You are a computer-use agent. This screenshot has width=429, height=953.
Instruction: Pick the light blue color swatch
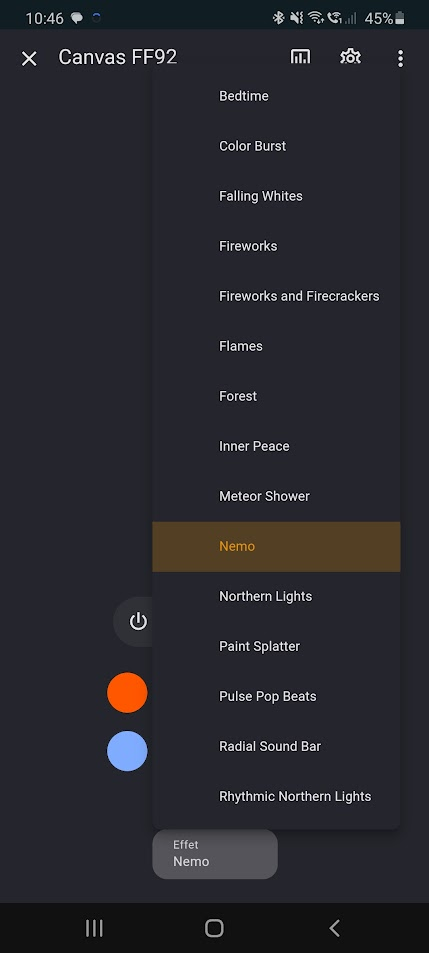pyautogui.click(x=127, y=751)
